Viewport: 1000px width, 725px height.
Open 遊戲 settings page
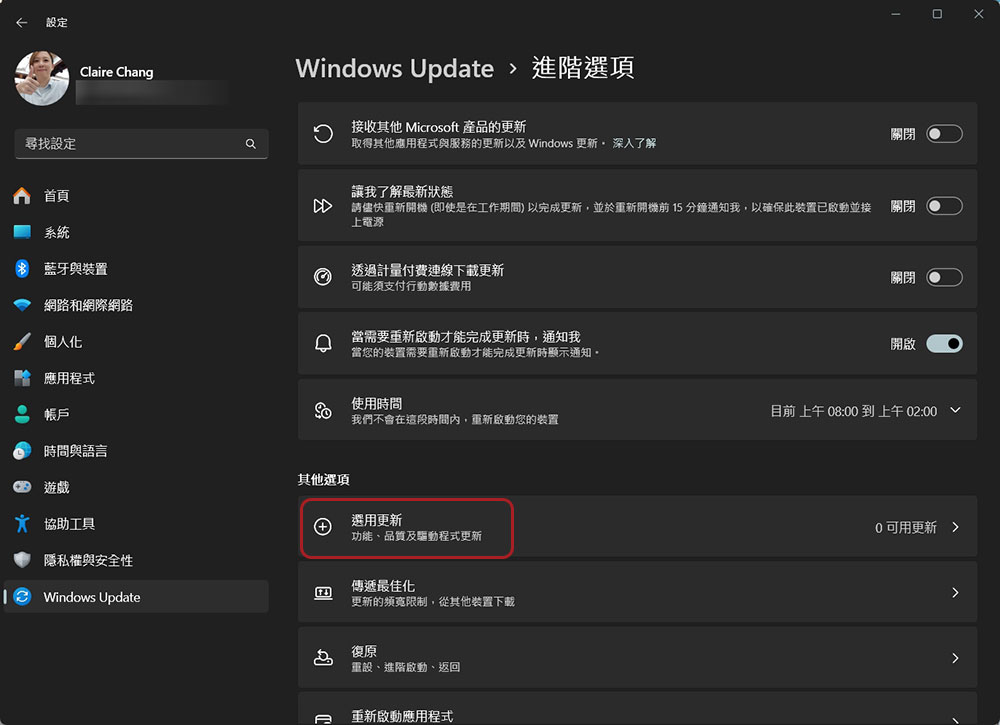(x=136, y=487)
